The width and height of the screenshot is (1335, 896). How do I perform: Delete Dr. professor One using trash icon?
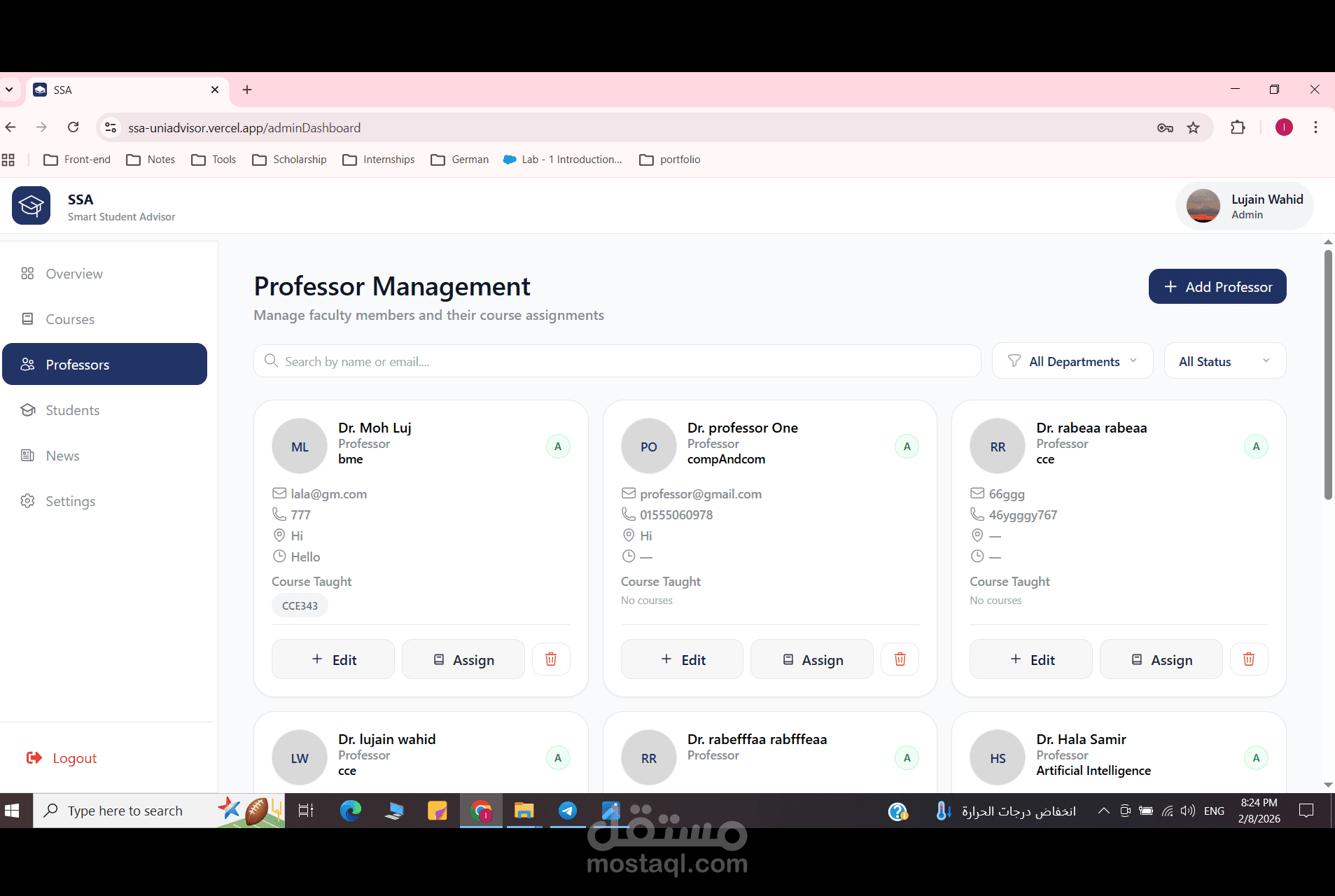point(900,659)
